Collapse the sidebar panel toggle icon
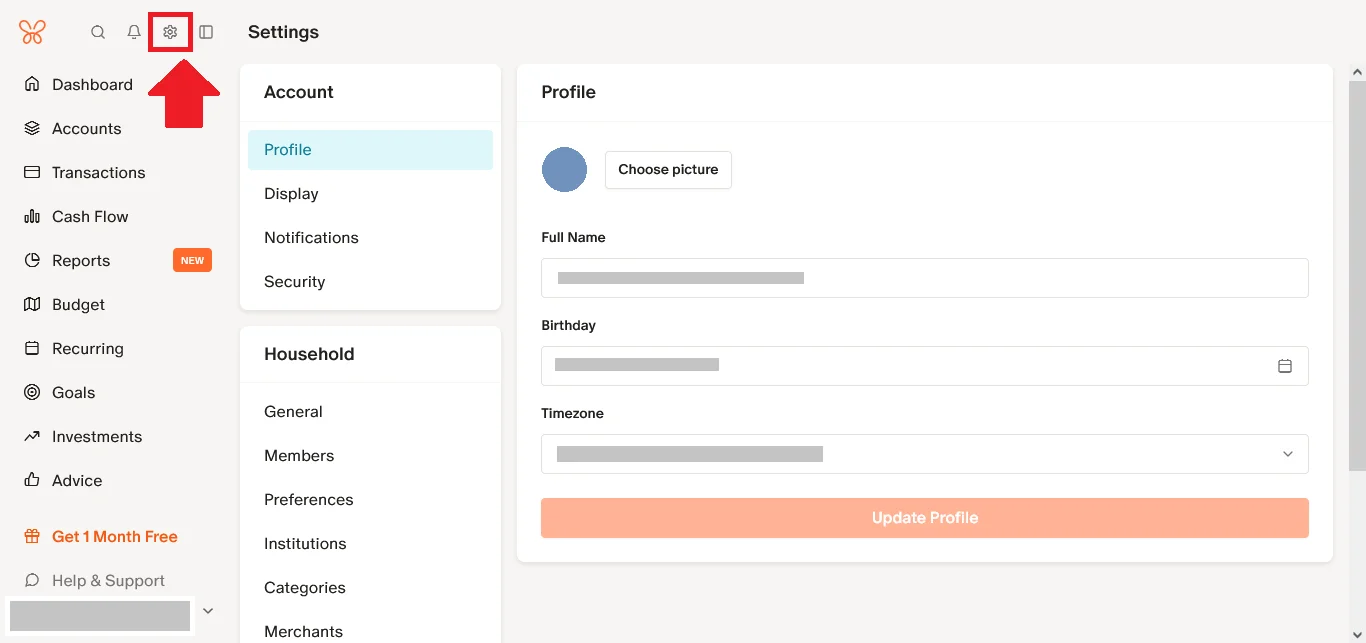The width and height of the screenshot is (1366, 643). (x=206, y=32)
